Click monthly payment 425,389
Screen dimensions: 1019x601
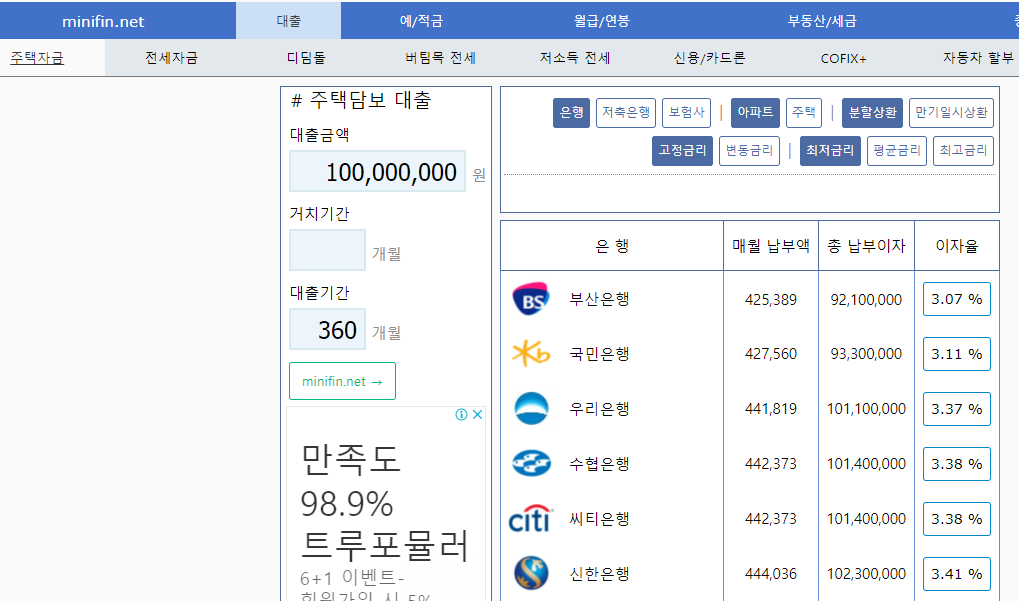click(x=771, y=300)
